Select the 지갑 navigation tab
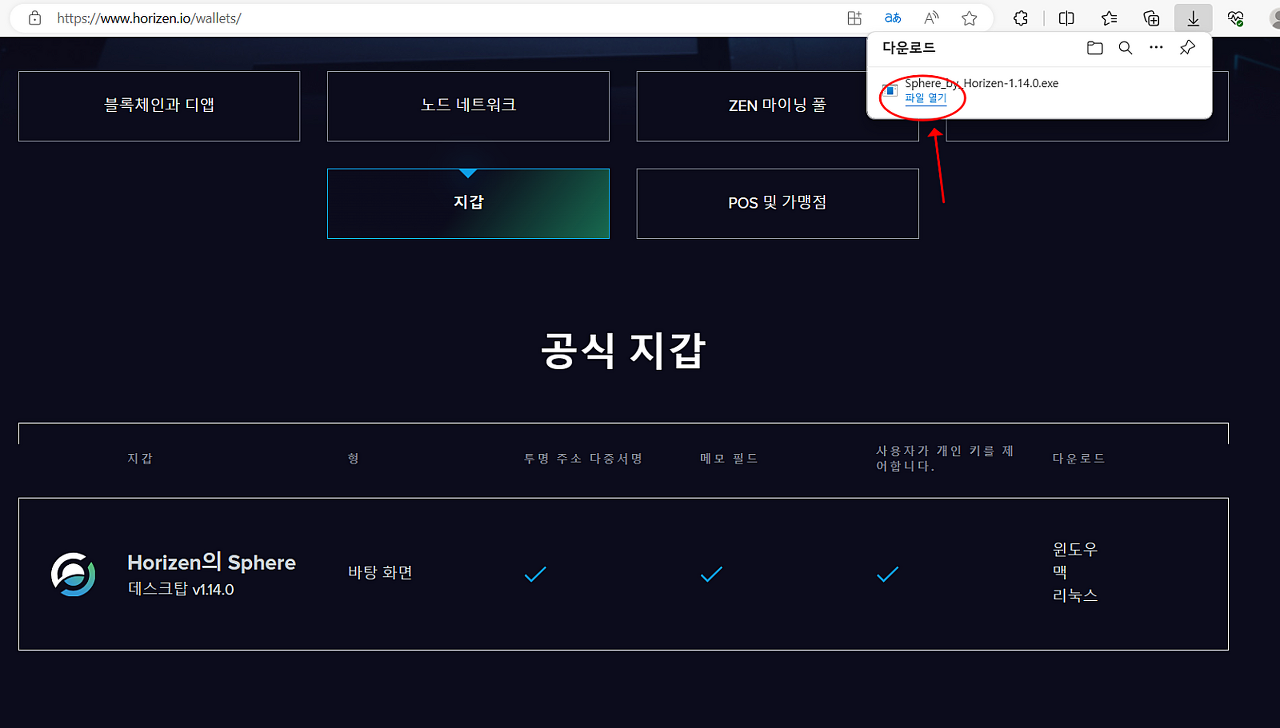Image resolution: width=1280 pixels, height=728 pixels. coord(468,203)
